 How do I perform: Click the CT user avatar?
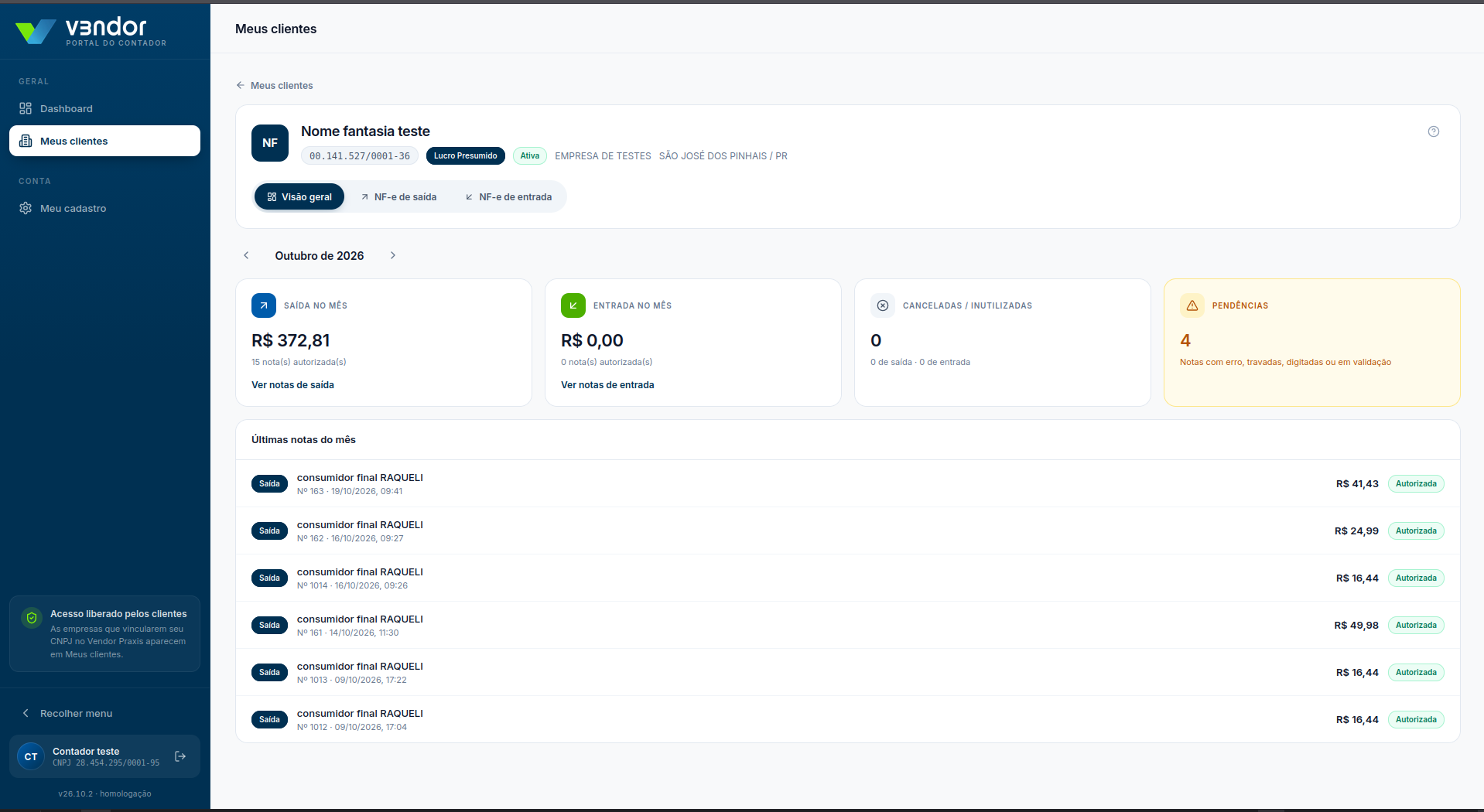click(x=31, y=756)
